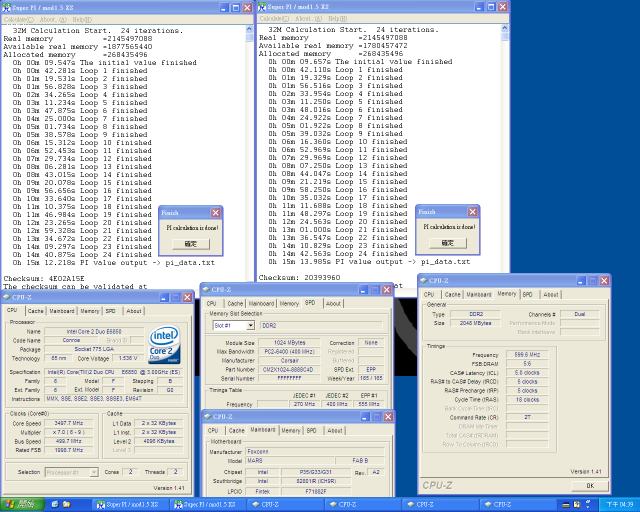Open the Slot #1 dropdown in the SPD window
Image resolution: width=640 pixels, height=512 pixels.
251,325
